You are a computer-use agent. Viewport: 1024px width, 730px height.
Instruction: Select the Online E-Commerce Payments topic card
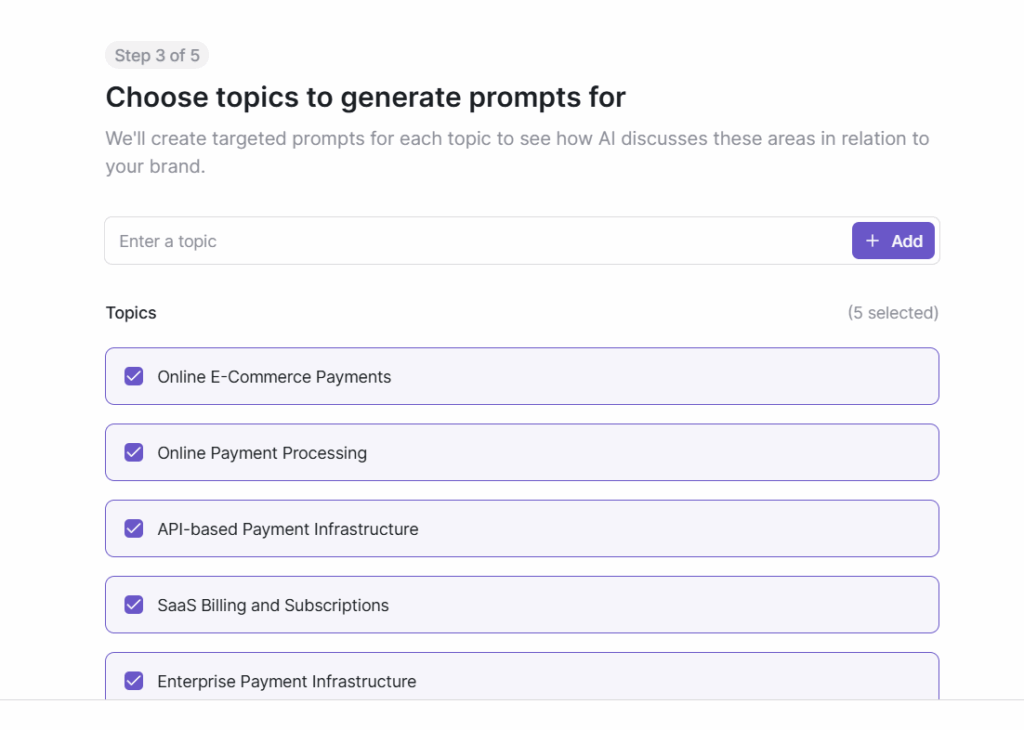click(522, 376)
